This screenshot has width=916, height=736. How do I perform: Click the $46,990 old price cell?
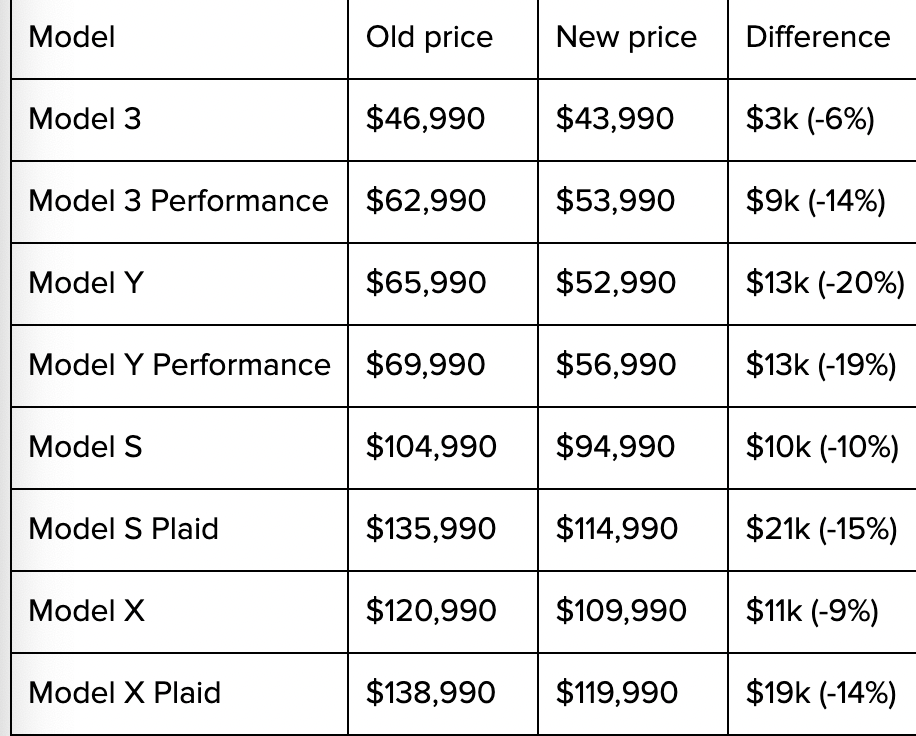pos(425,119)
